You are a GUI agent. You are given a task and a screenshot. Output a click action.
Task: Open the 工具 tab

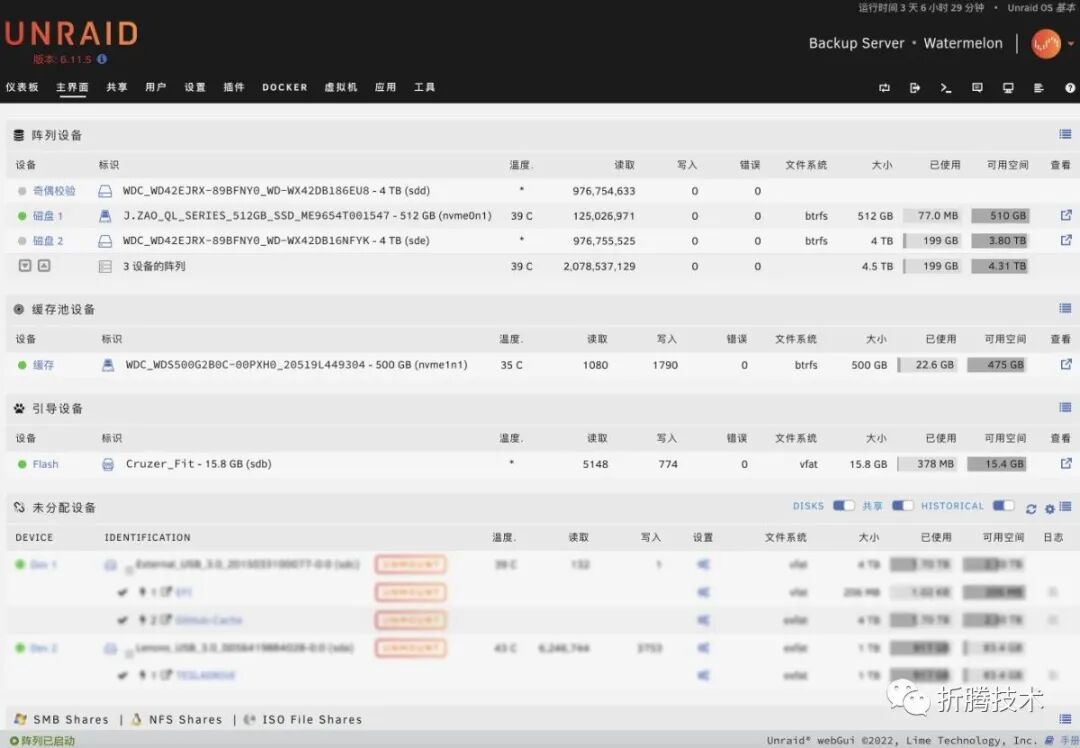424,87
